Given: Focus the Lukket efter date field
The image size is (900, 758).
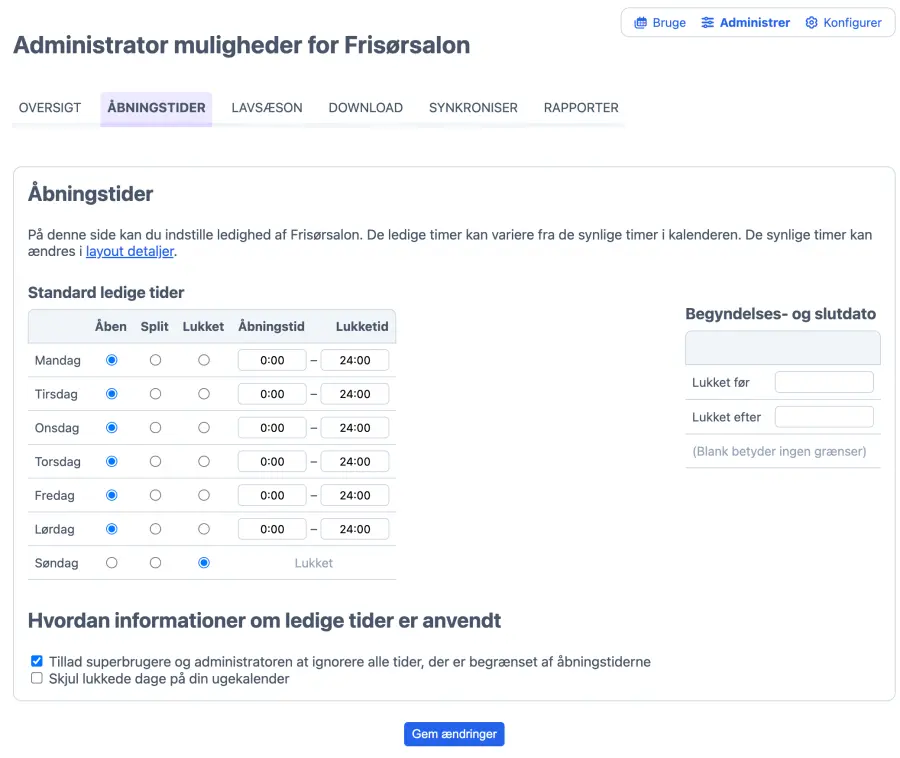Looking at the screenshot, I should (x=824, y=417).
